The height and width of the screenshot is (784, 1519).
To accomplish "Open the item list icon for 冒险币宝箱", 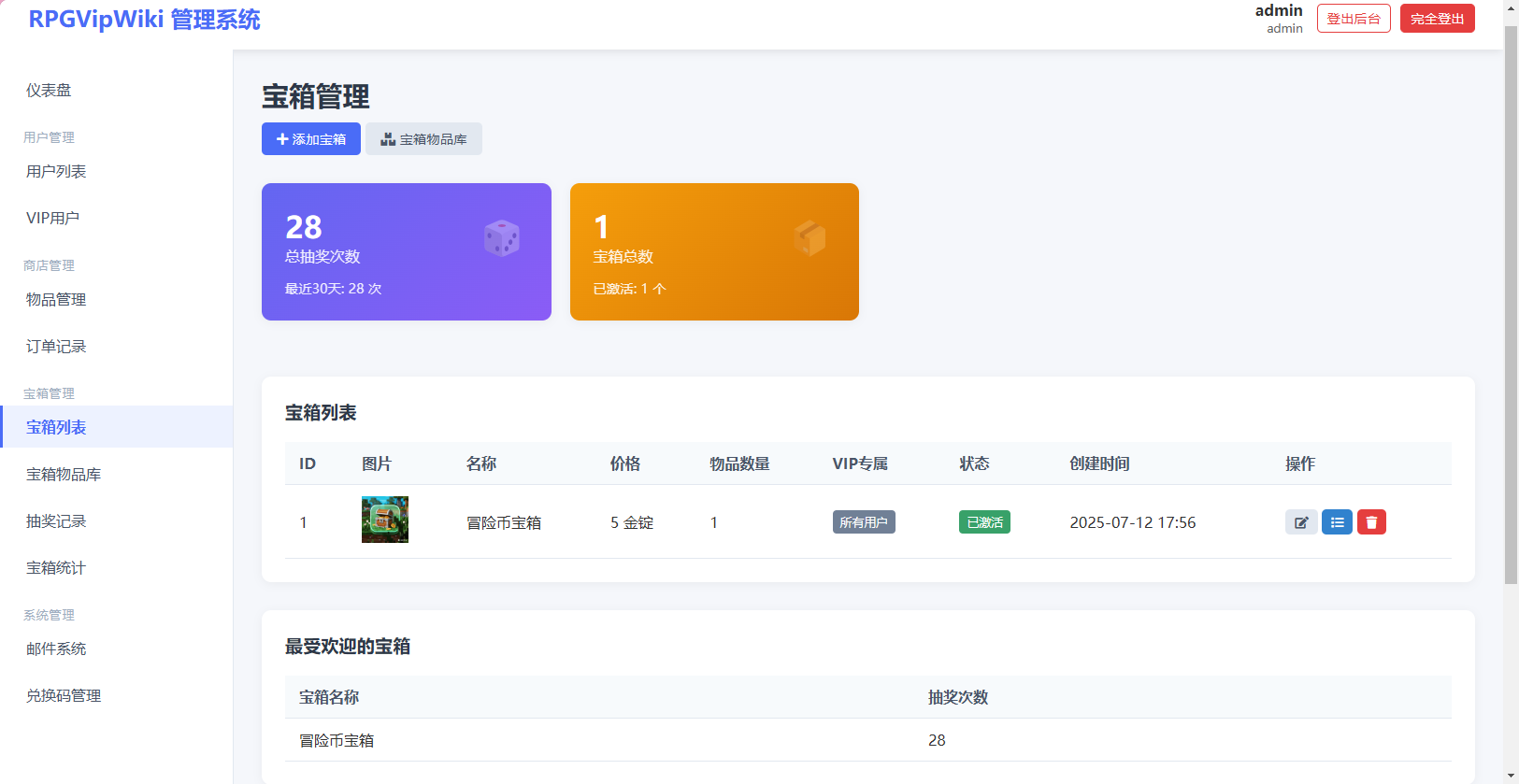I will 1337,522.
